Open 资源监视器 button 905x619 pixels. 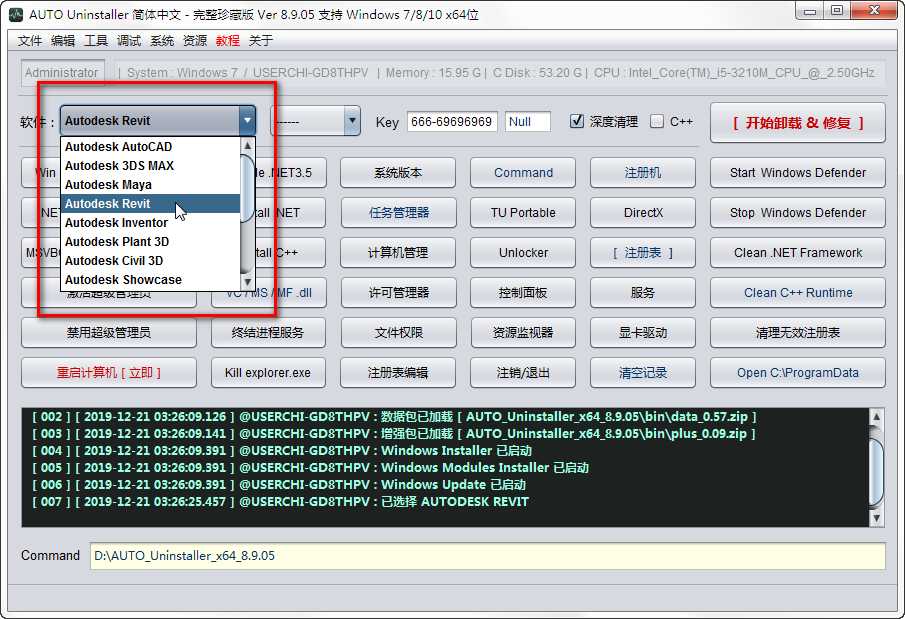[x=523, y=333]
